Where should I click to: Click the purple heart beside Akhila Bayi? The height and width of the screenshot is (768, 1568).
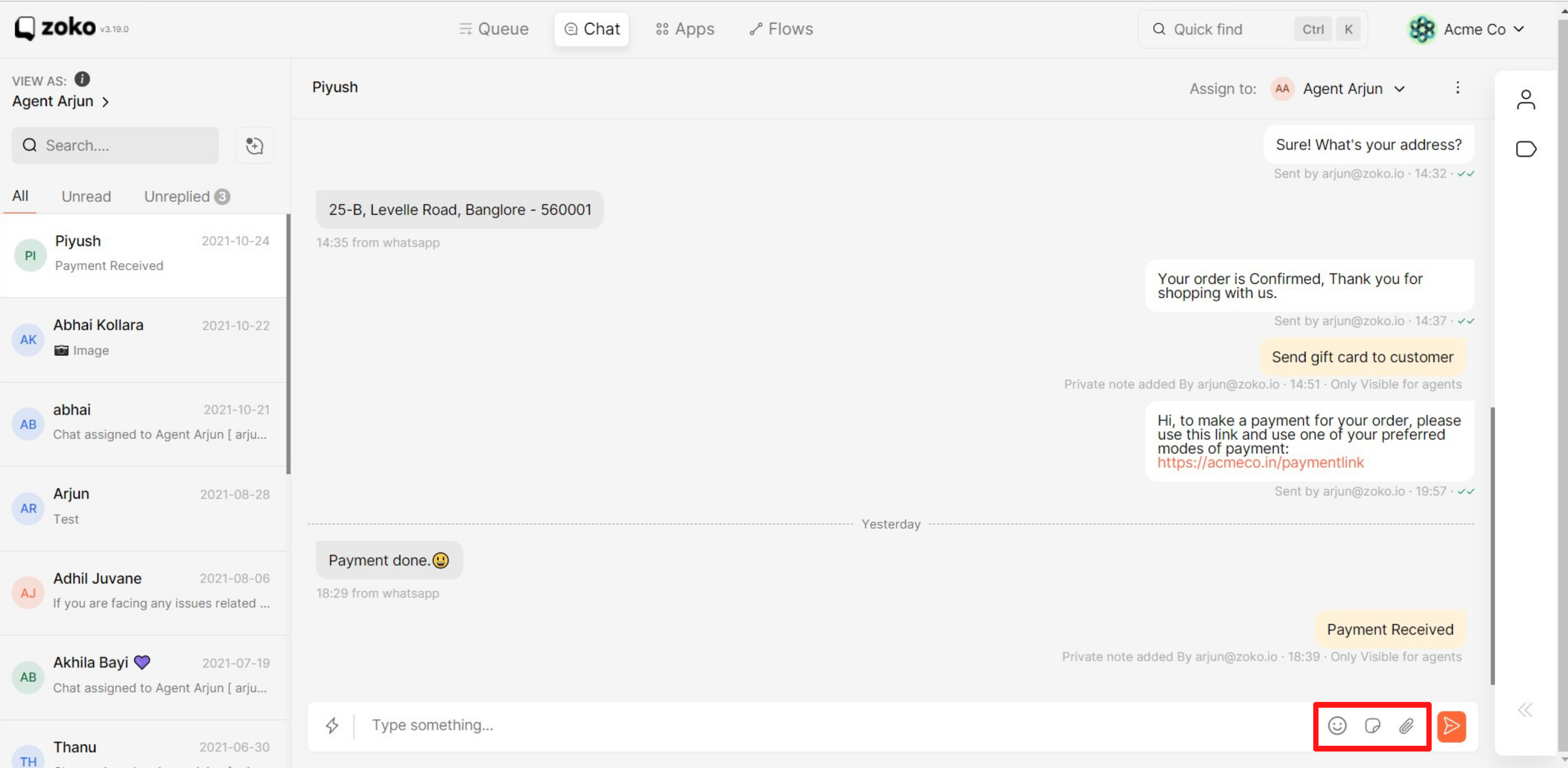[142, 663]
